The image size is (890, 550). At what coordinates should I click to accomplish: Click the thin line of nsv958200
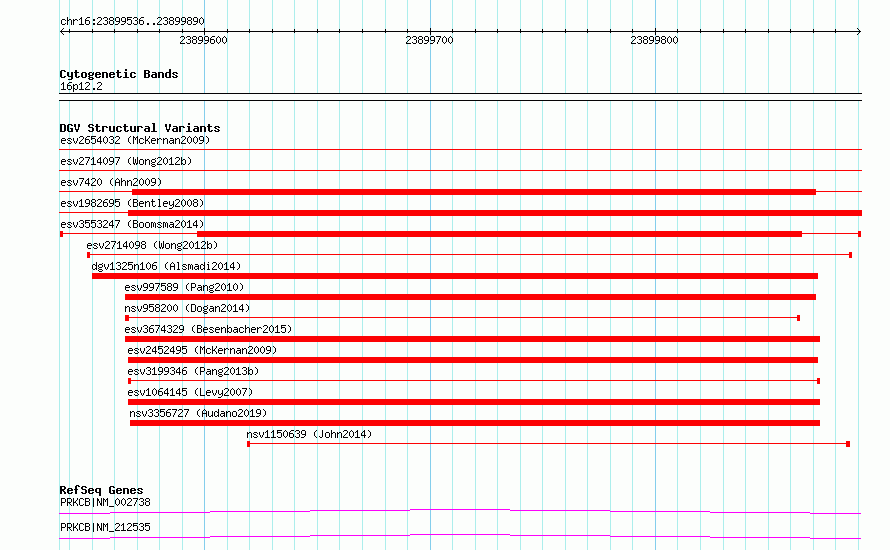[463, 318]
